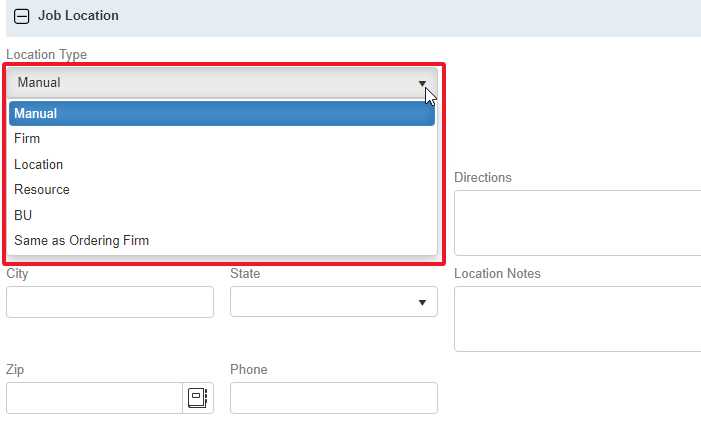Click the Phone field label
Viewport: 701px width, 425px height.
[x=248, y=370]
